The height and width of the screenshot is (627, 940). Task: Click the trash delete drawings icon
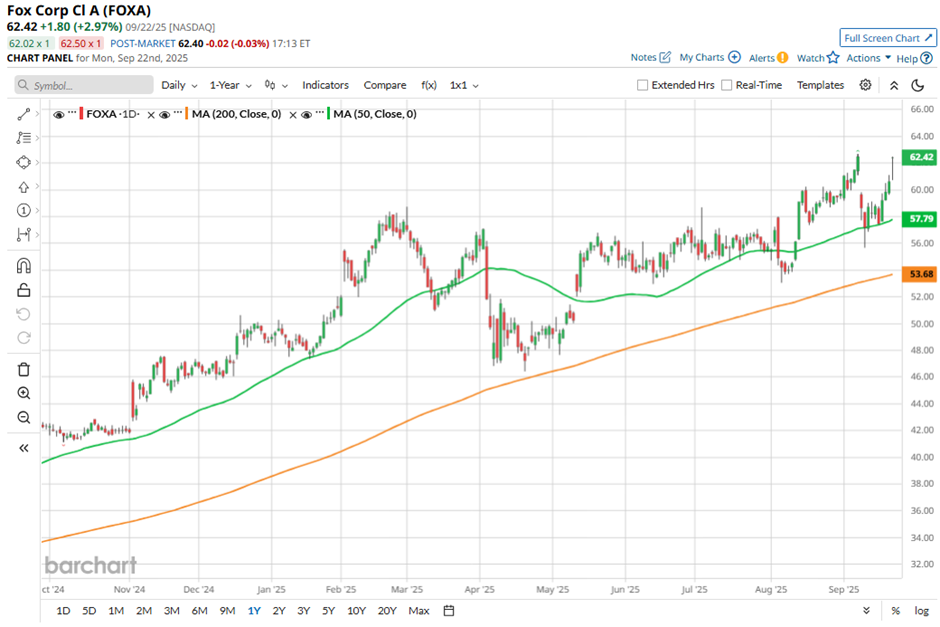24,369
